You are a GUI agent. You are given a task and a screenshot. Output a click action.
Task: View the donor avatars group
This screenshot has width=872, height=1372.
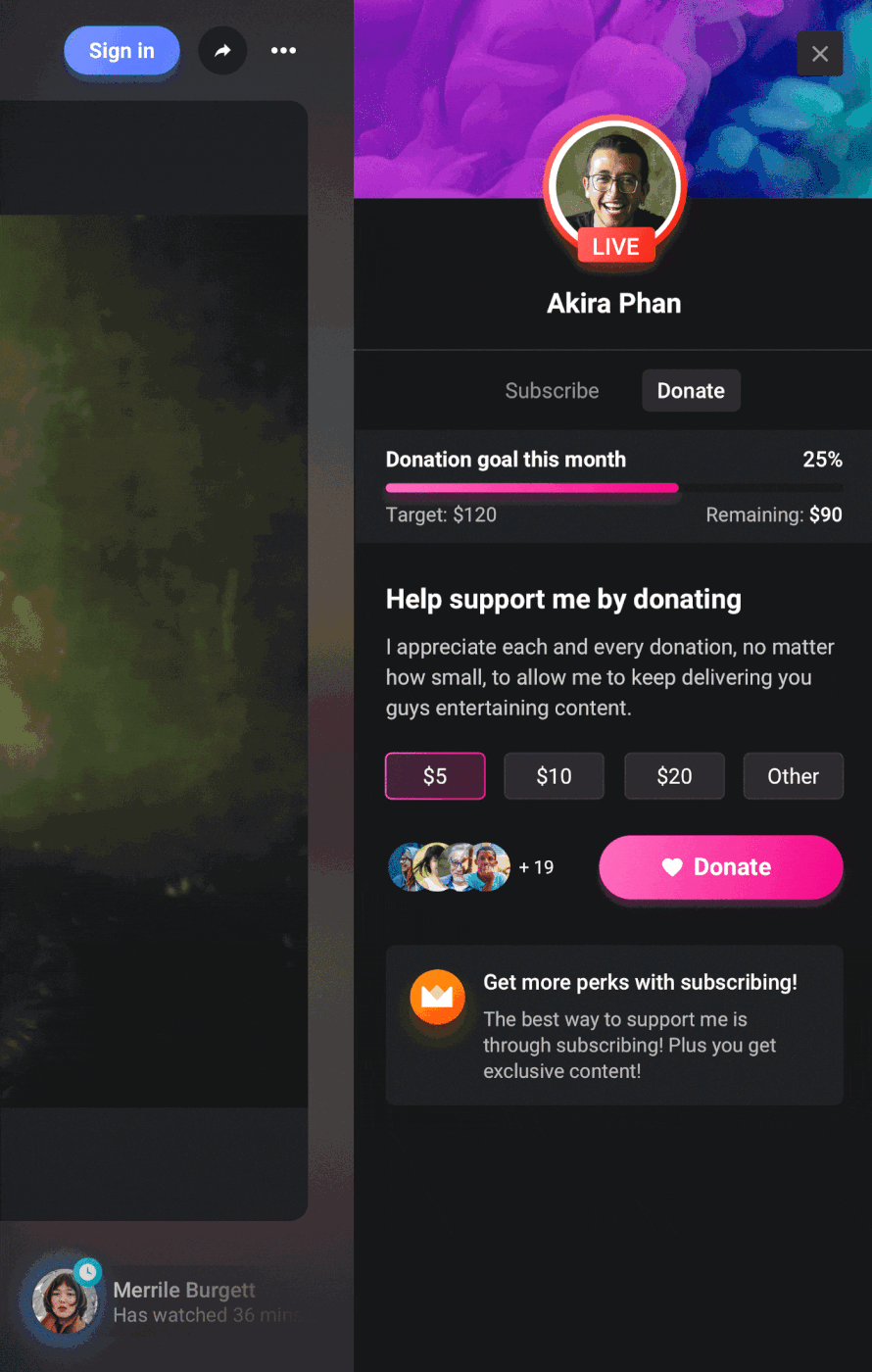point(450,867)
